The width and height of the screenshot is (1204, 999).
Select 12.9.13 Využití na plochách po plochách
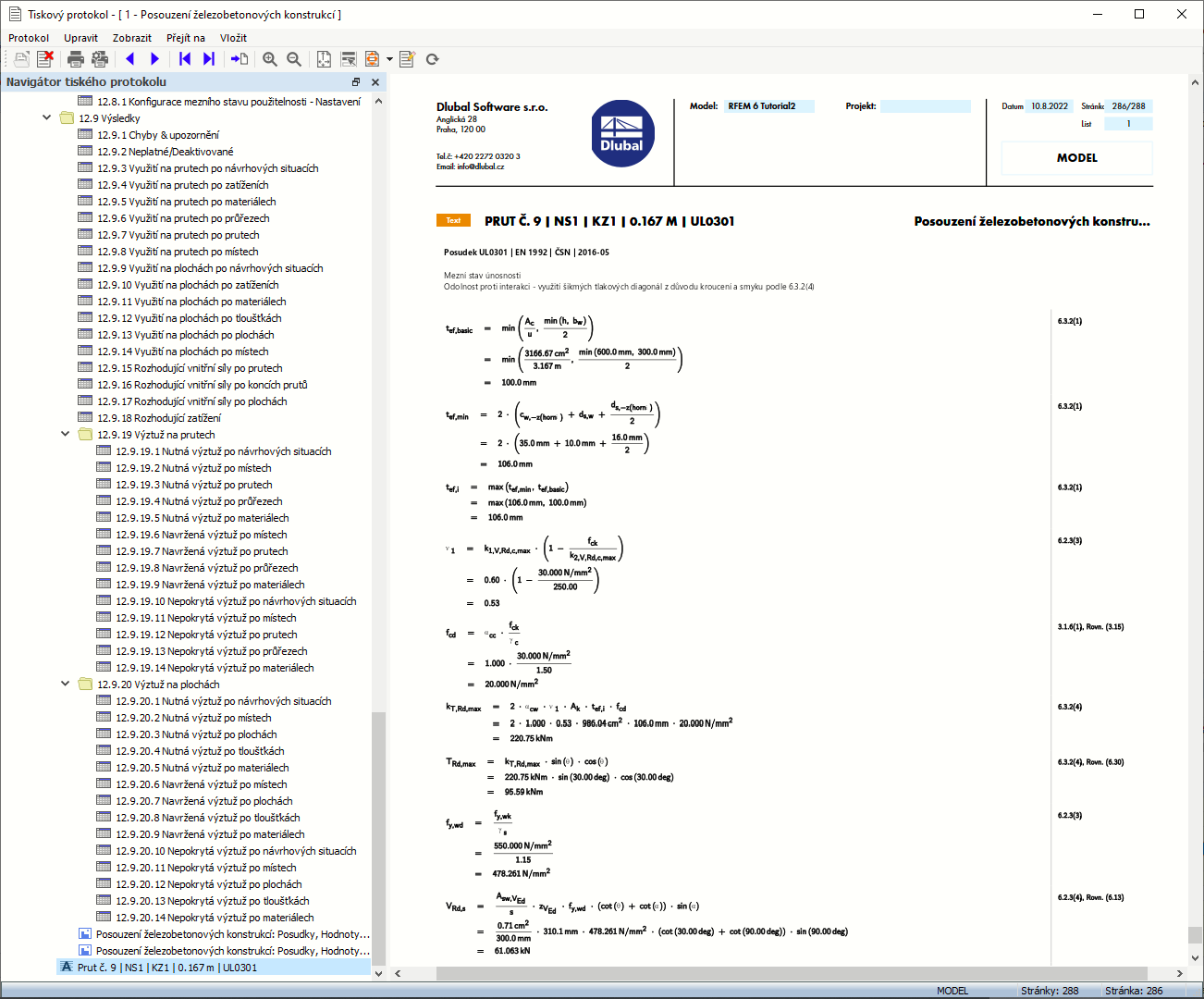(x=186, y=335)
